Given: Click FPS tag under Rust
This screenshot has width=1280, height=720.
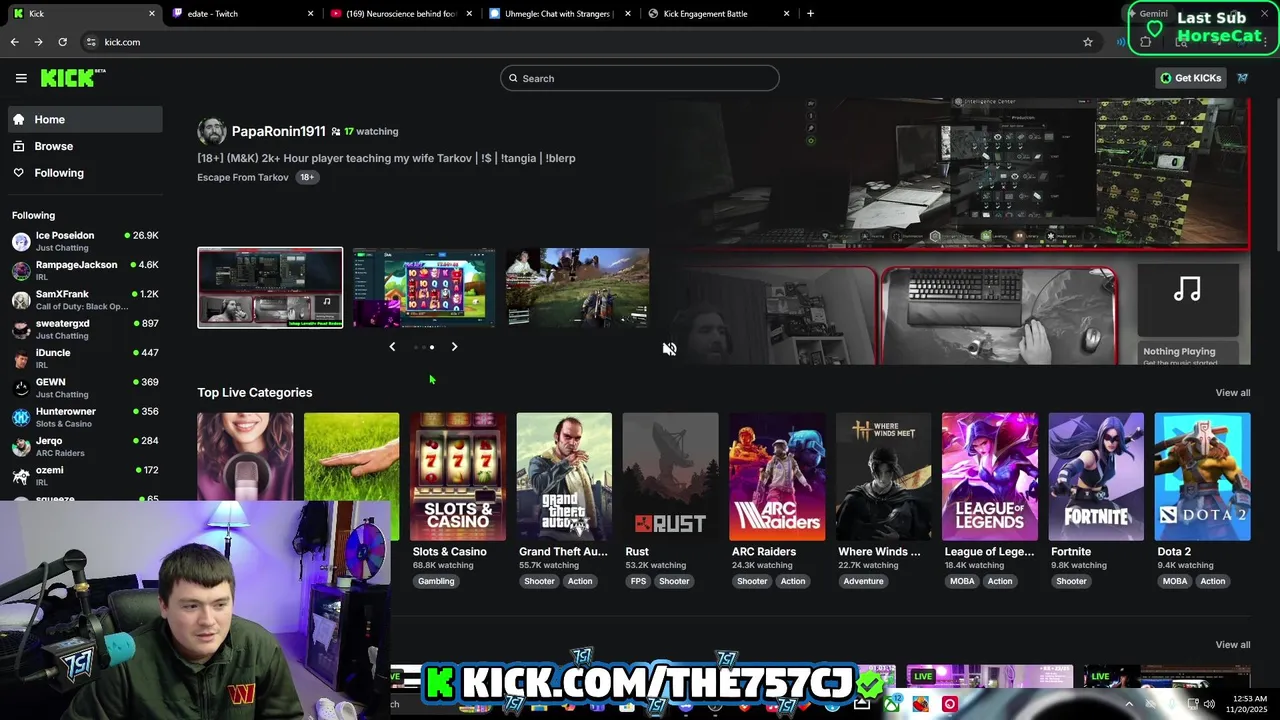Looking at the screenshot, I should (638, 581).
